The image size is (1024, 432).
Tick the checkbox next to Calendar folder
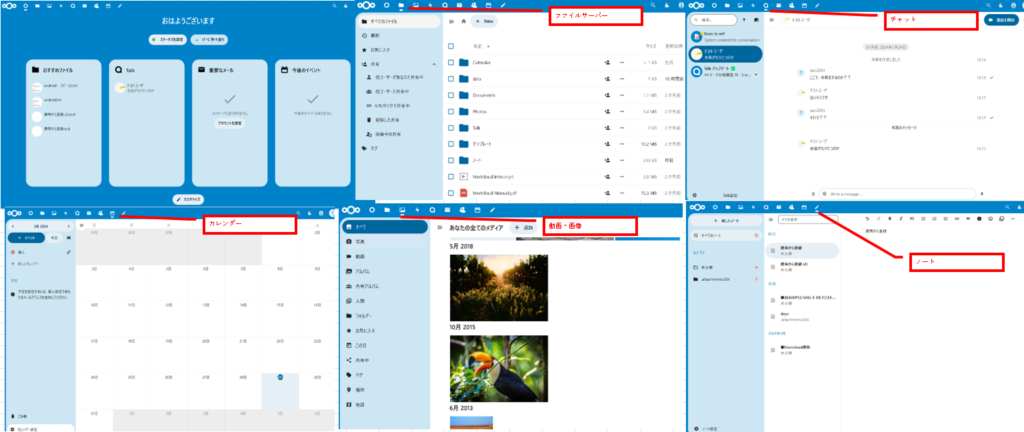pyautogui.click(x=451, y=62)
